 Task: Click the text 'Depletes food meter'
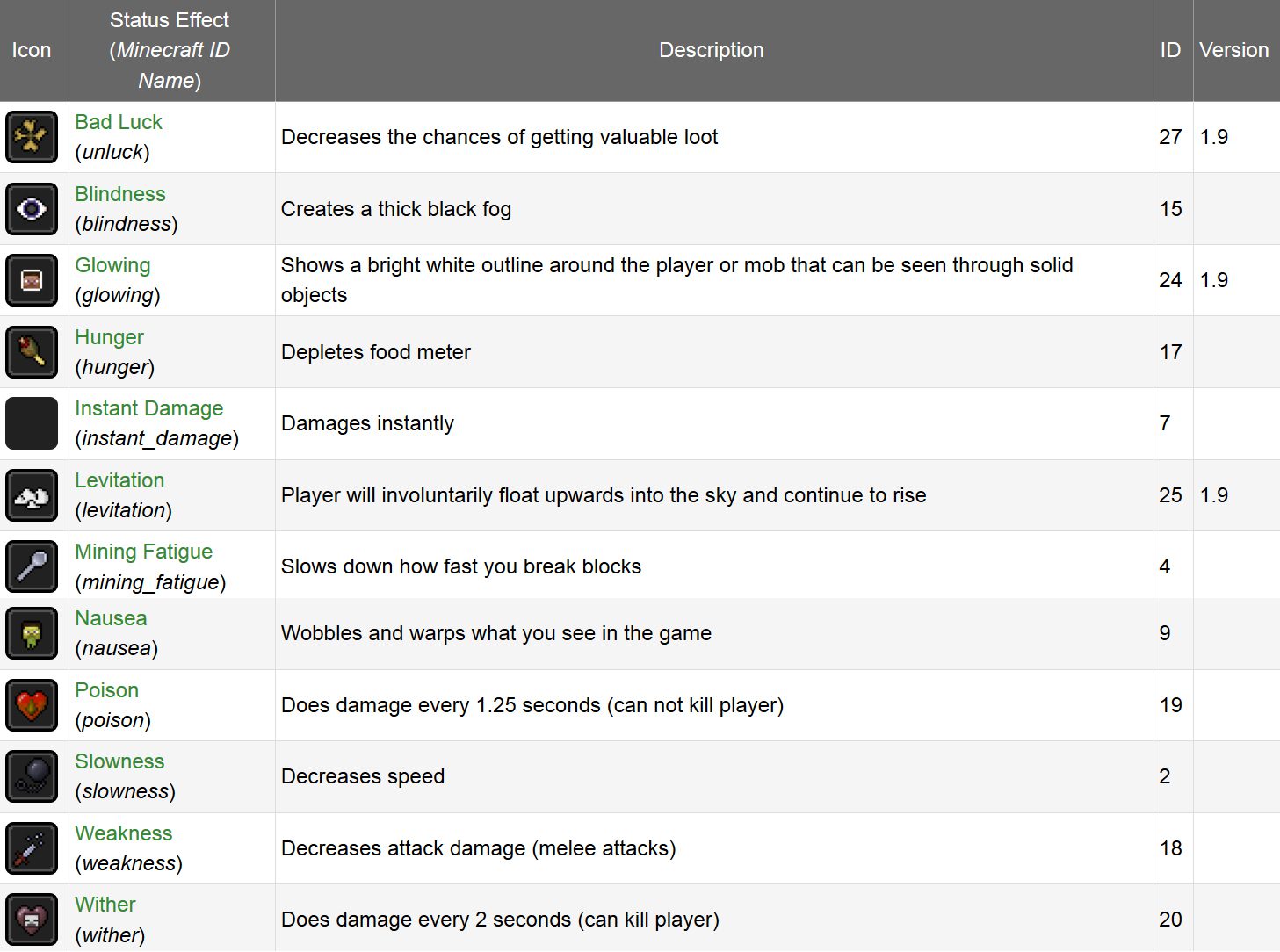[376, 352]
